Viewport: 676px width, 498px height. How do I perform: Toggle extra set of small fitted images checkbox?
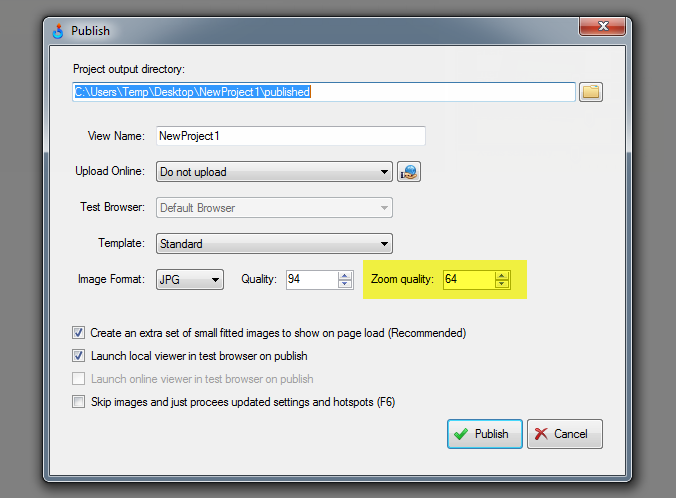[79, 333]
